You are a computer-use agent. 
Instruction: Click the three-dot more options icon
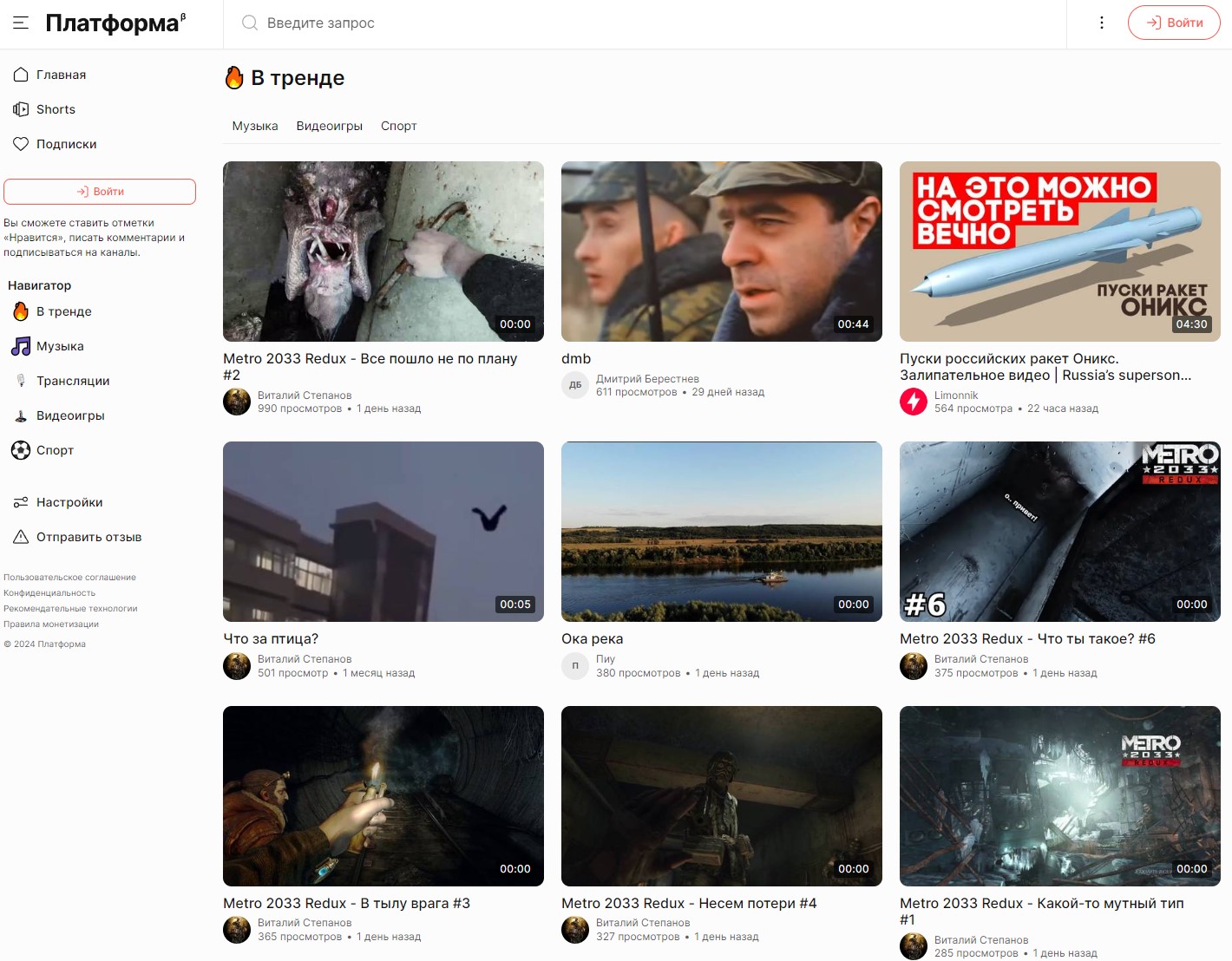(x=1101, y=23)
